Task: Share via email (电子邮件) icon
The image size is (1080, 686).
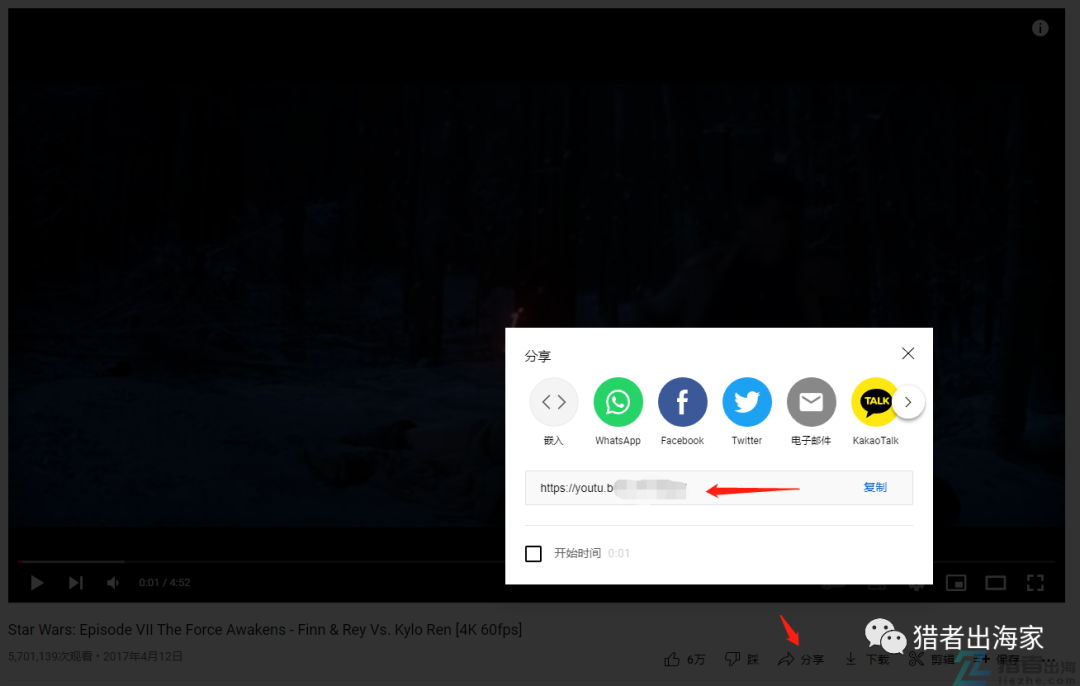Action: point(811,402)
